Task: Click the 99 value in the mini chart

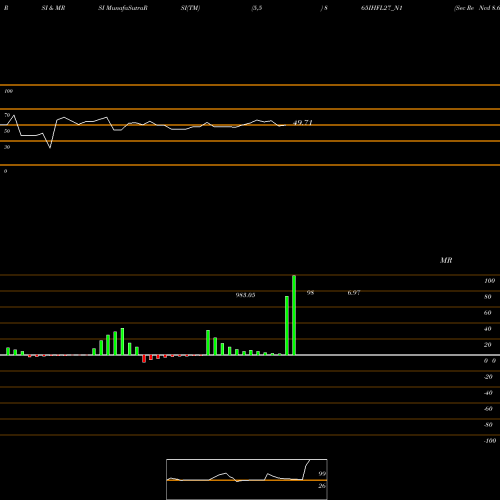Action: pos(322,474)
